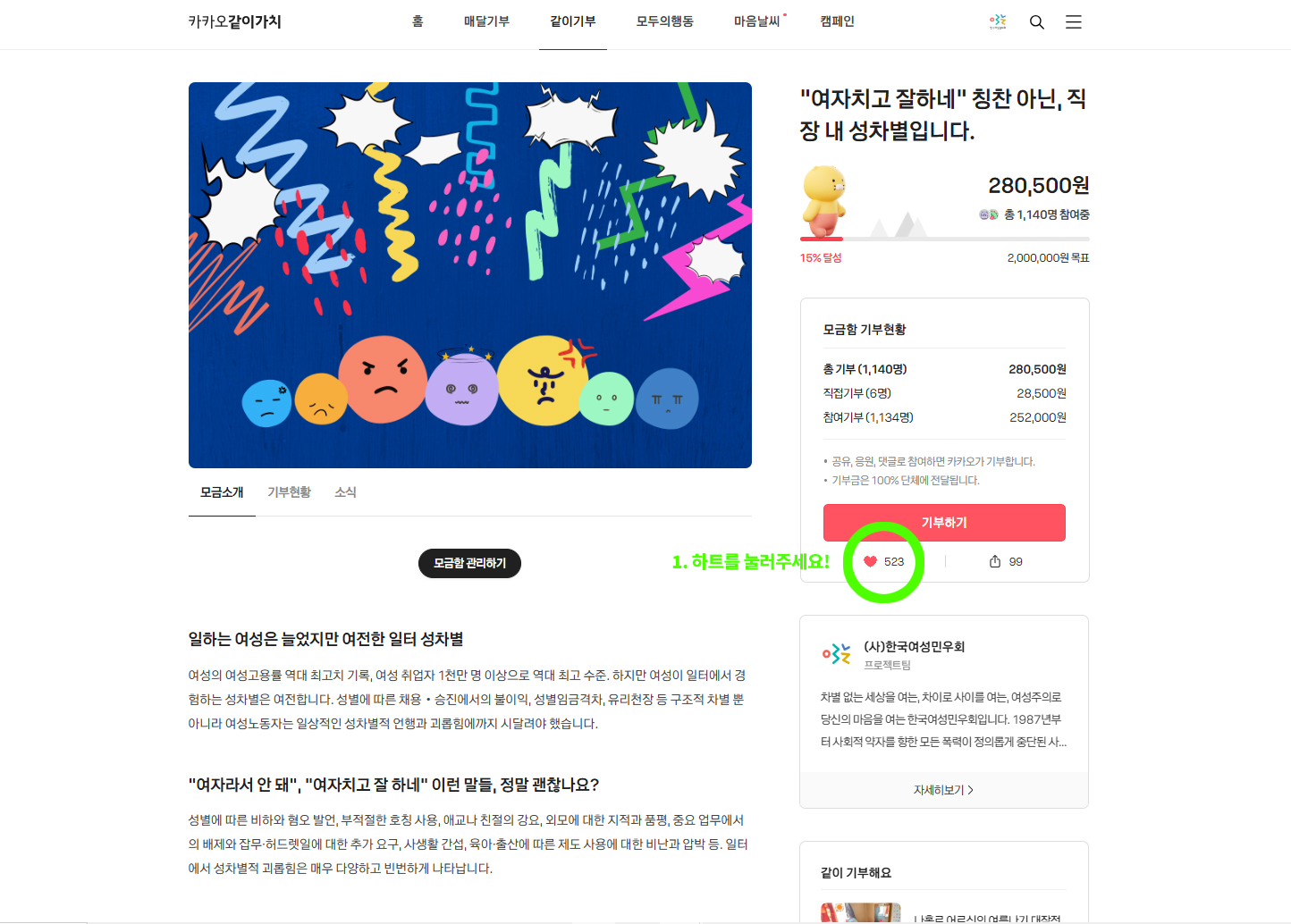
Task: Open the 매달기부 menu item
Action: (x=486, y=21)
